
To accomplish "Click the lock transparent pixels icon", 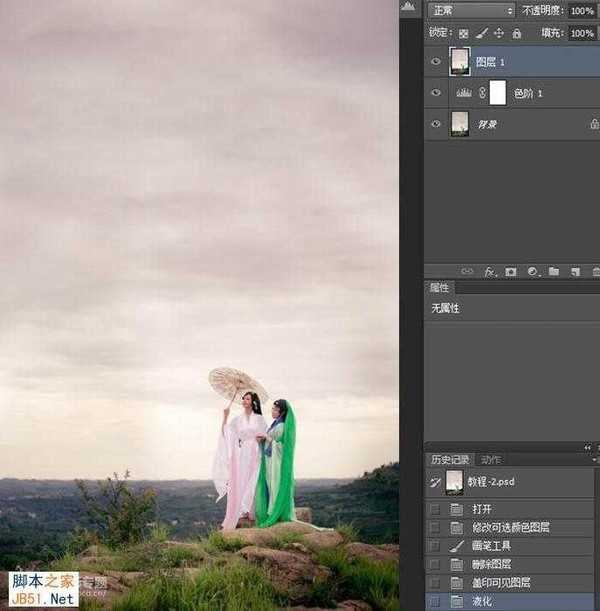I will tap(464, 33).
